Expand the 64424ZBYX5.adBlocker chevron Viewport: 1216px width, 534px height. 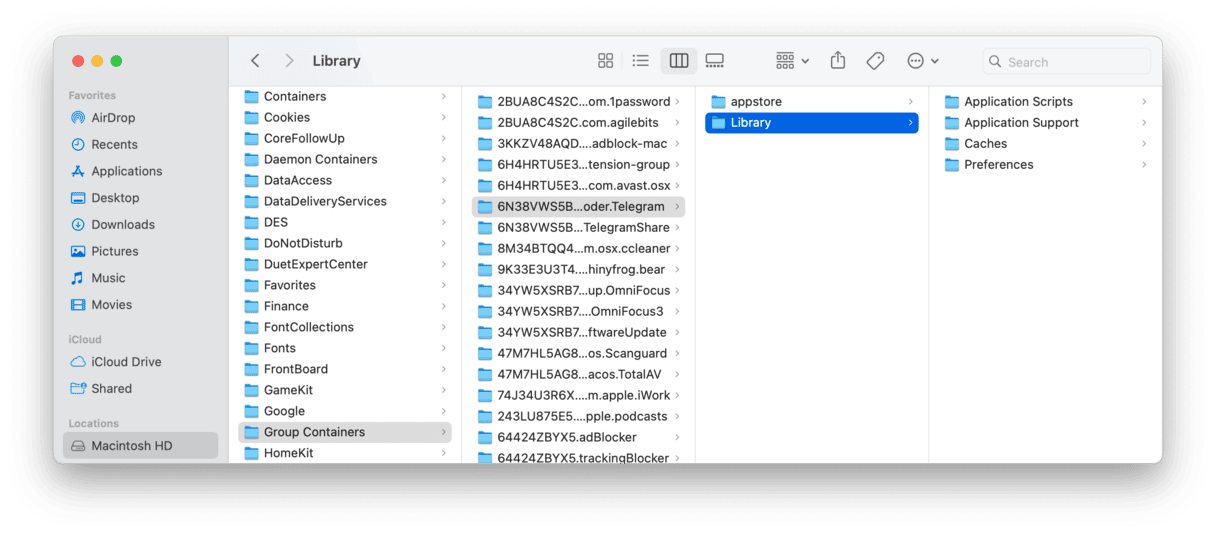[677, 438]
